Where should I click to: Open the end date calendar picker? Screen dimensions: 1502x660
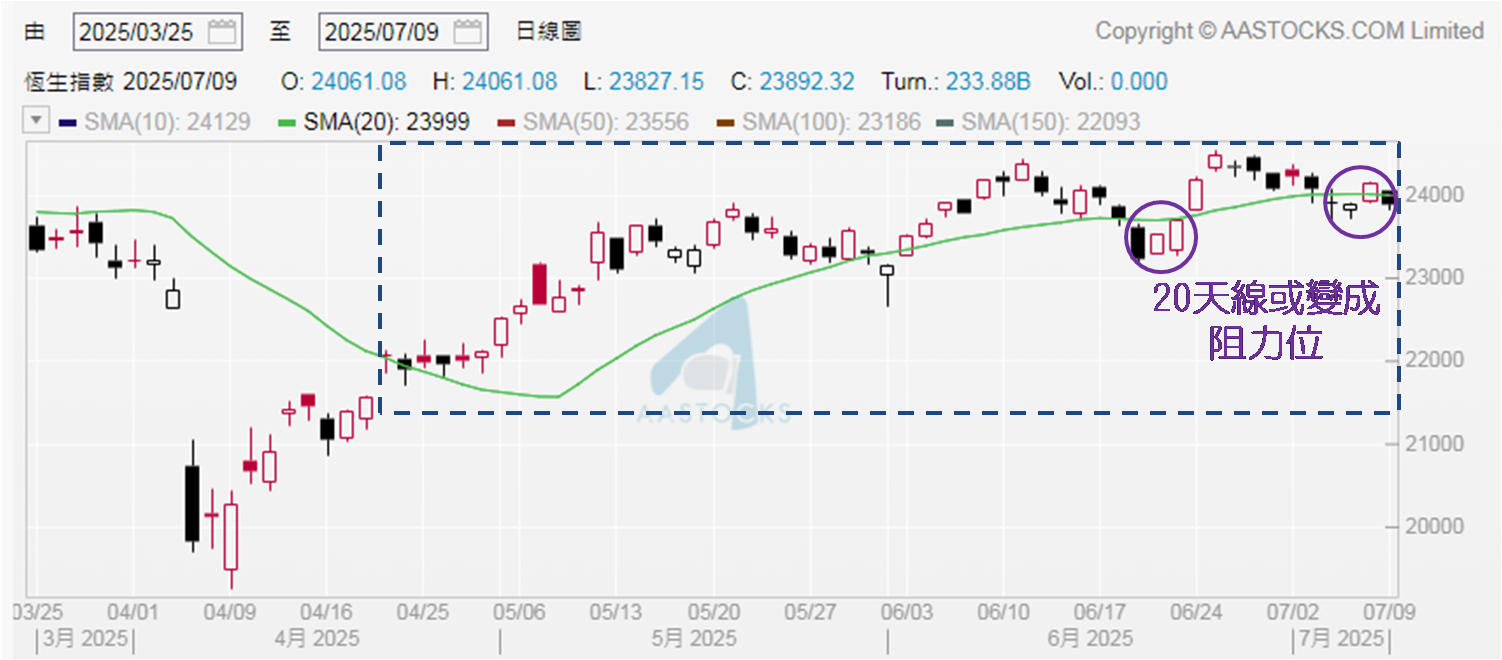coord(468,31)
